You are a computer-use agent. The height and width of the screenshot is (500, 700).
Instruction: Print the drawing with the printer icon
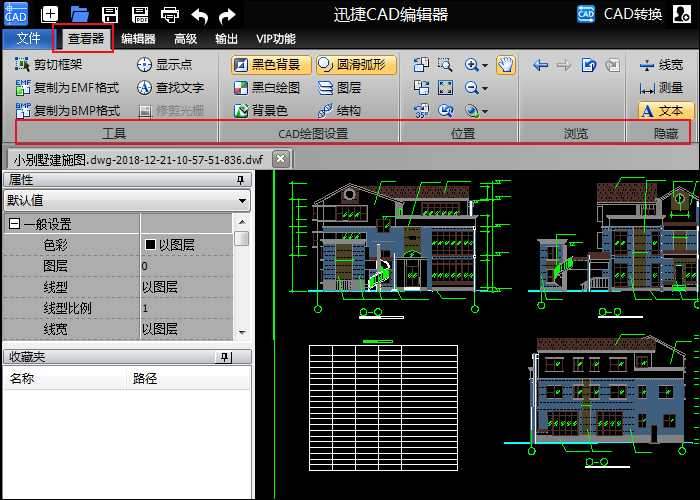(170, 14)
